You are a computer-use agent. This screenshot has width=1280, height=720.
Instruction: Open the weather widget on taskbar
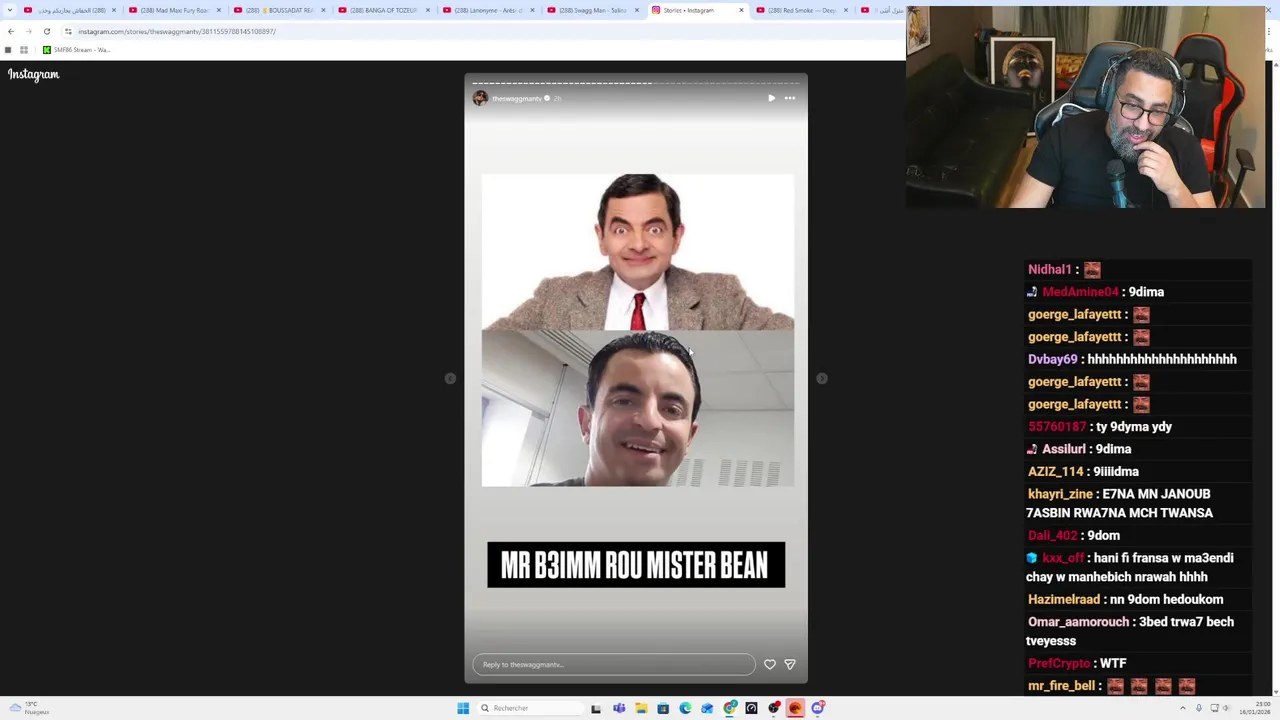coord(31,708)
